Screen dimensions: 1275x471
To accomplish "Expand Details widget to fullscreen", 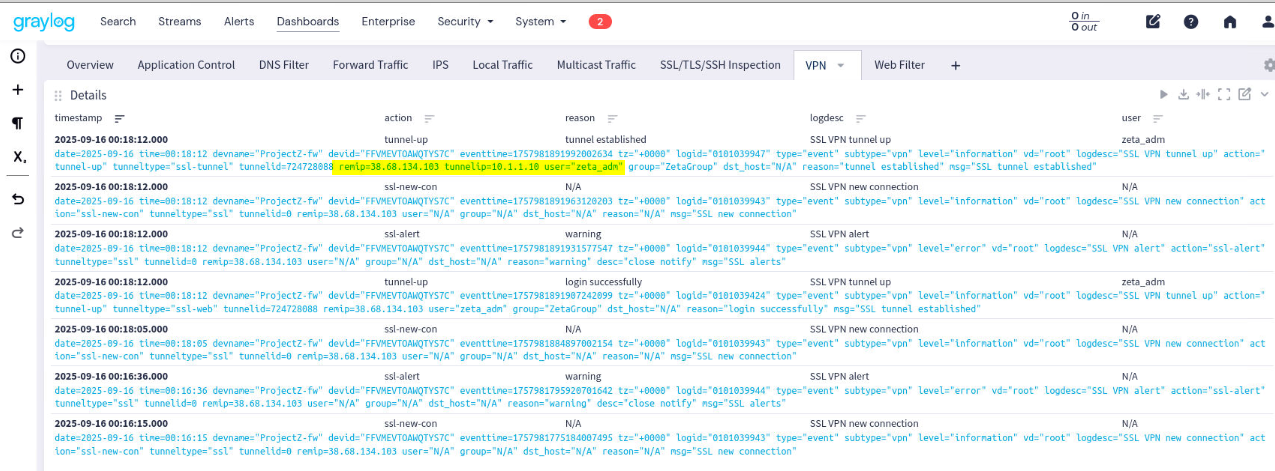I will tap(1224, 95).
